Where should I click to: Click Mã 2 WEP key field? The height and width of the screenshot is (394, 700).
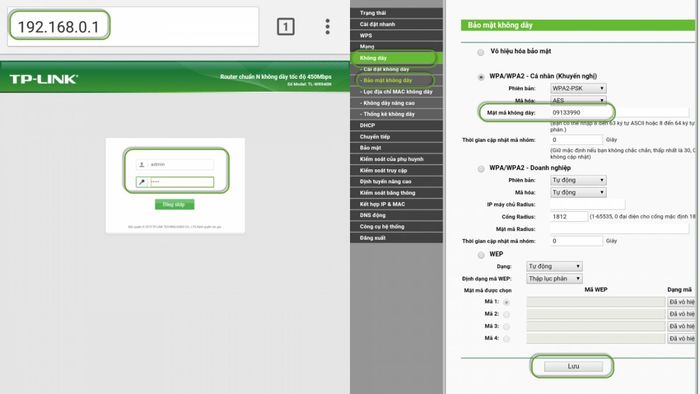tap(596, 314)
